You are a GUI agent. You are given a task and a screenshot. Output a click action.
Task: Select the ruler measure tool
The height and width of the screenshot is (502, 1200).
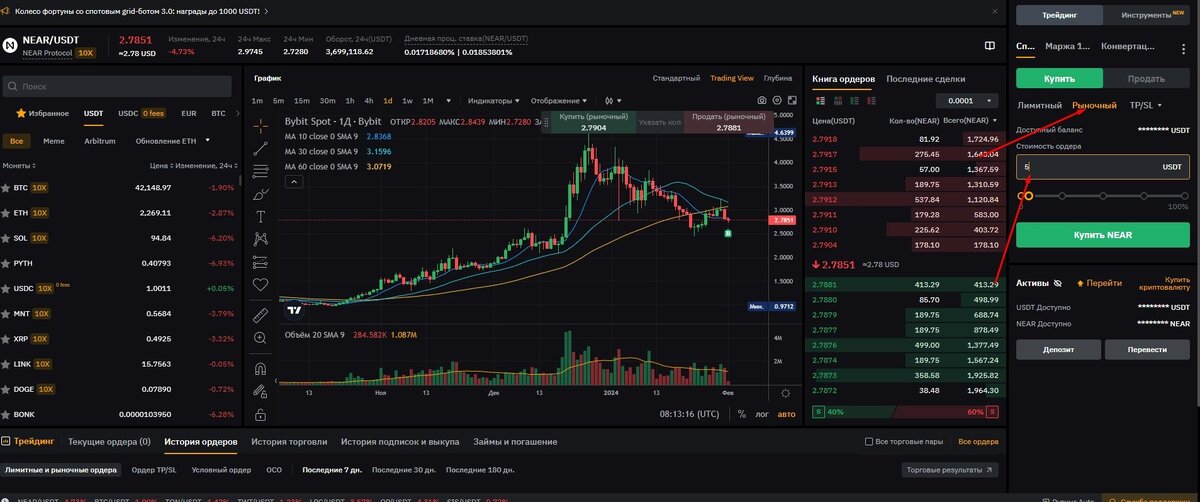pyautogui.click(x=261, y=314)
